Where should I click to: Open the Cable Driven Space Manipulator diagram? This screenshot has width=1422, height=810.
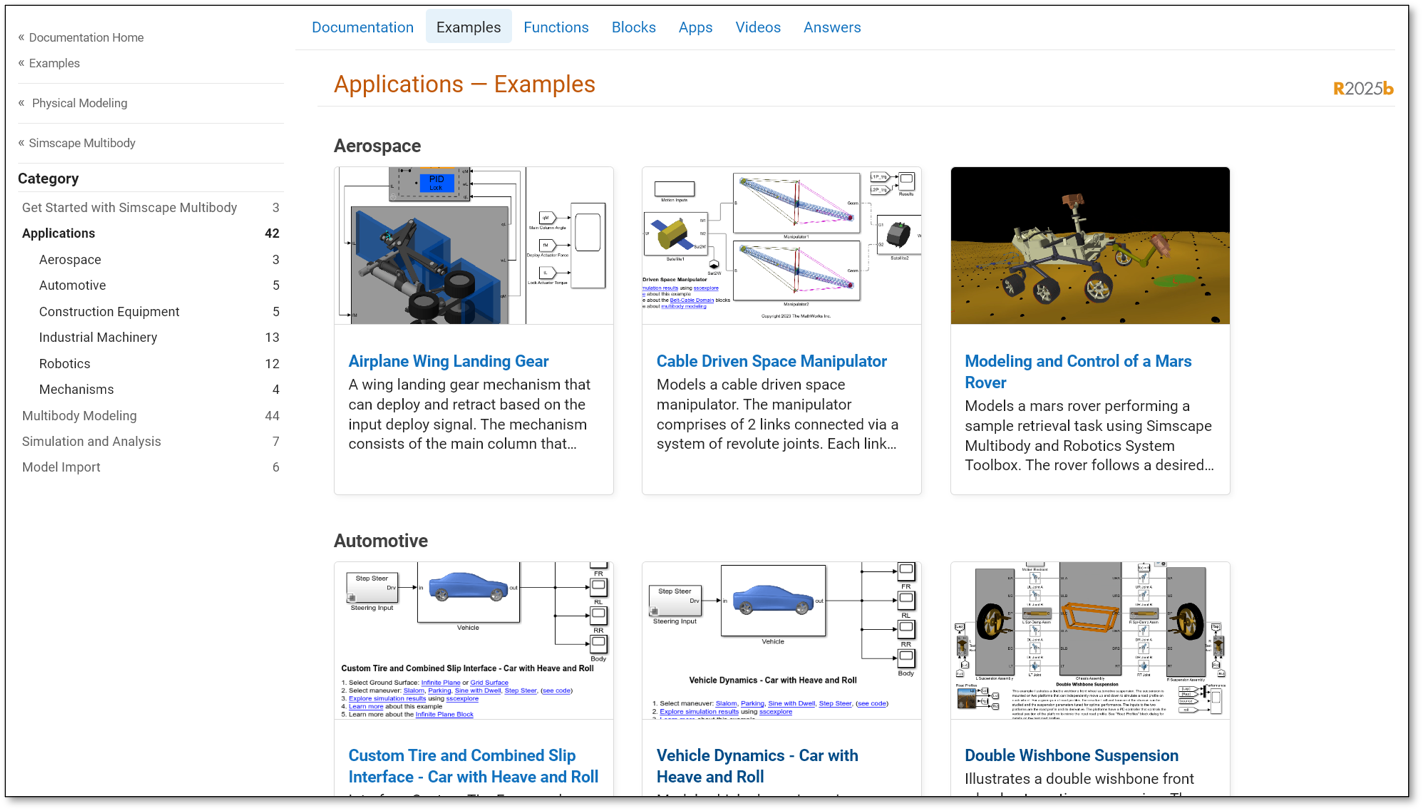point(781,246)
